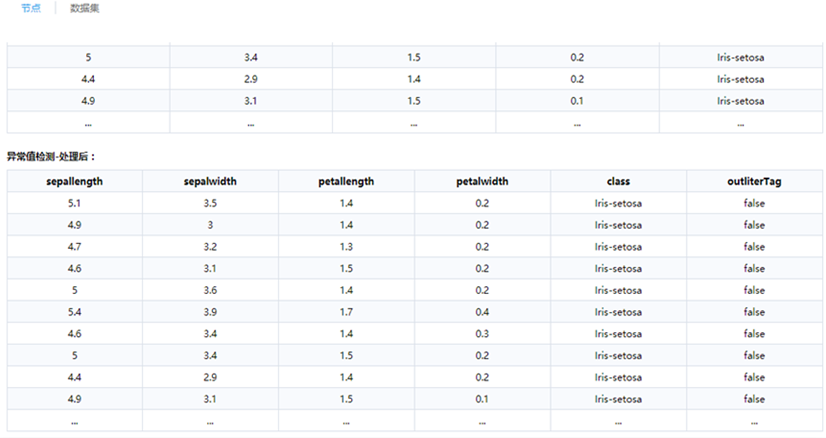Select the outlierTag column header
The width and height of the screenshot is (826, 438).
pos(754,181)
